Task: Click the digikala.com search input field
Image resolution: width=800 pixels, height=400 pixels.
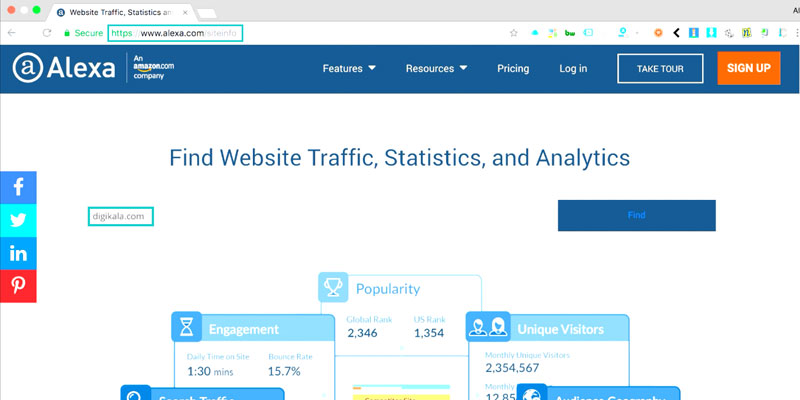Action: [120, 216]
